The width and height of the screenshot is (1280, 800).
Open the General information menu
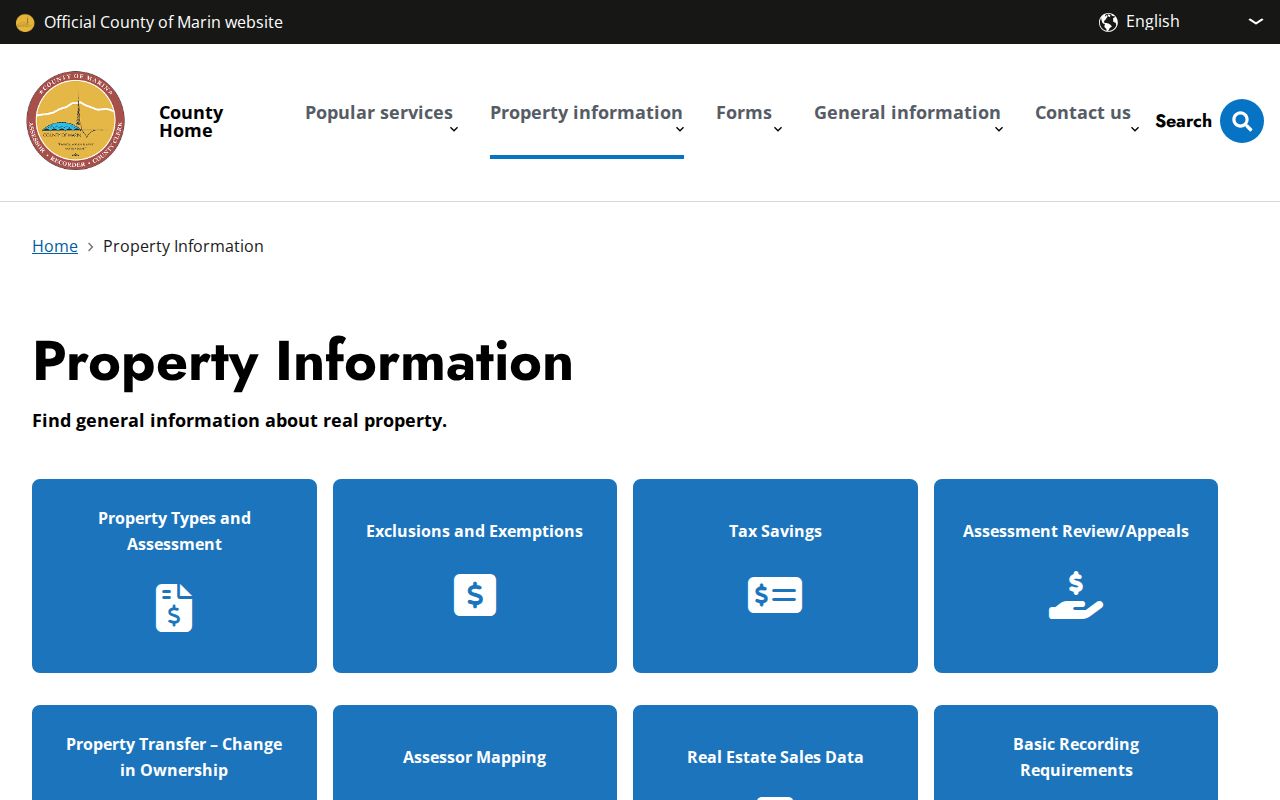pos(907,113)
